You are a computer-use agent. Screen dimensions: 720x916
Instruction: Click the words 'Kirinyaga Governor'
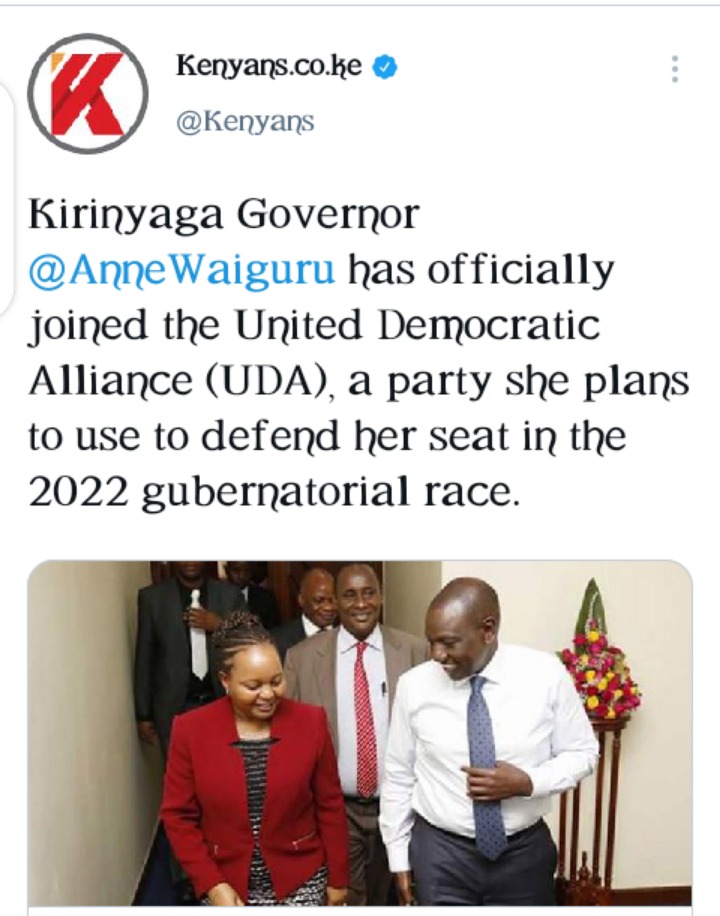coord(224,214)
